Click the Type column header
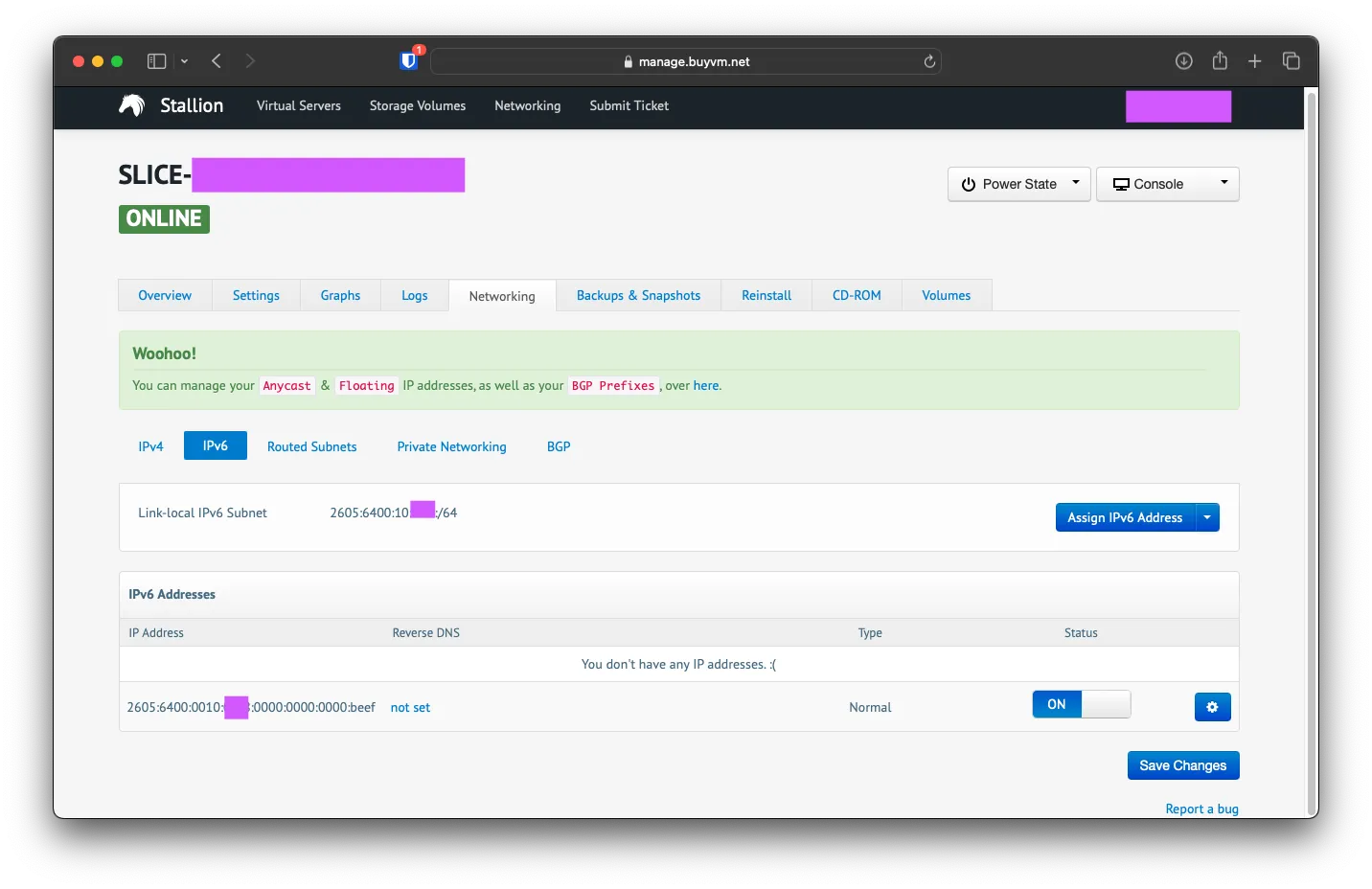Image resolution: width=1372 pixels, height=889 pixels. click(870, 632)
